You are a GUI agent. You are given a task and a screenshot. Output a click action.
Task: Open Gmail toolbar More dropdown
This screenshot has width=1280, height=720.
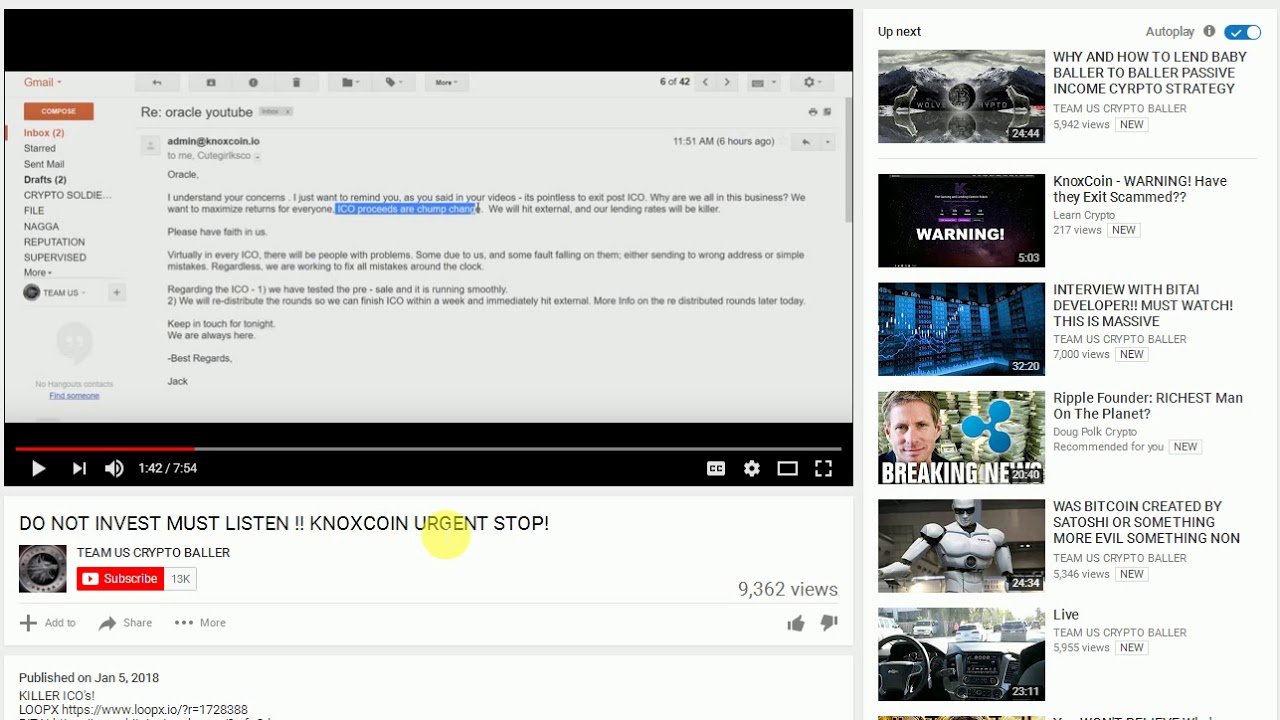(446, 82)
